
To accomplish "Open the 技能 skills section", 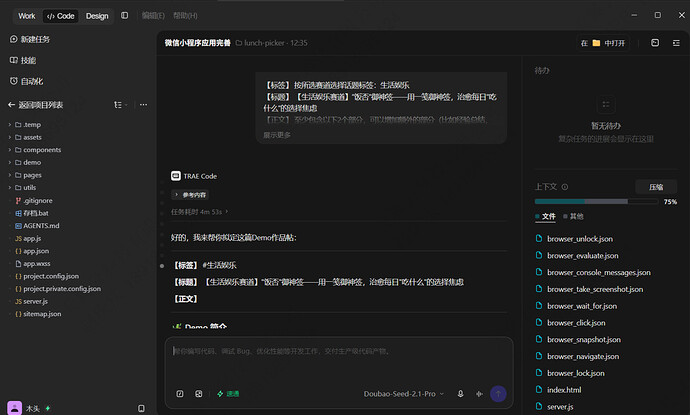I will [23, 60].
